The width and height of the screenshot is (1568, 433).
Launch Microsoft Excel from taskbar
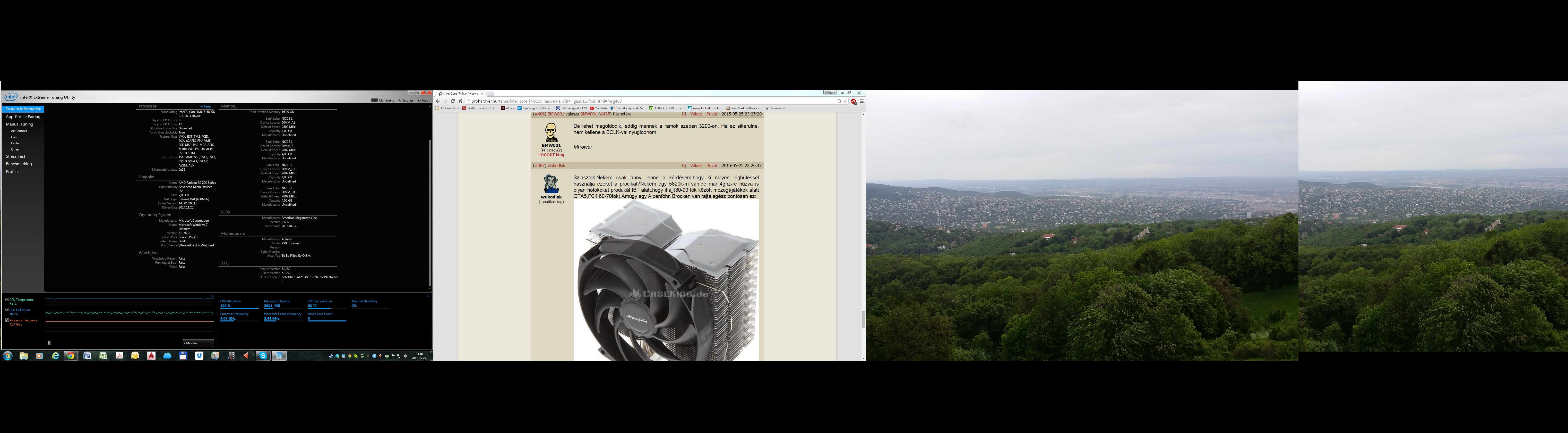[x=104, y=356]
